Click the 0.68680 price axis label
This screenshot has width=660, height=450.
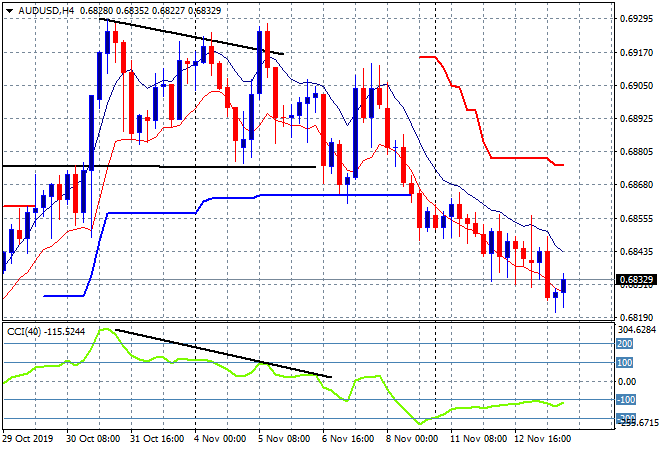coord(634,185)
